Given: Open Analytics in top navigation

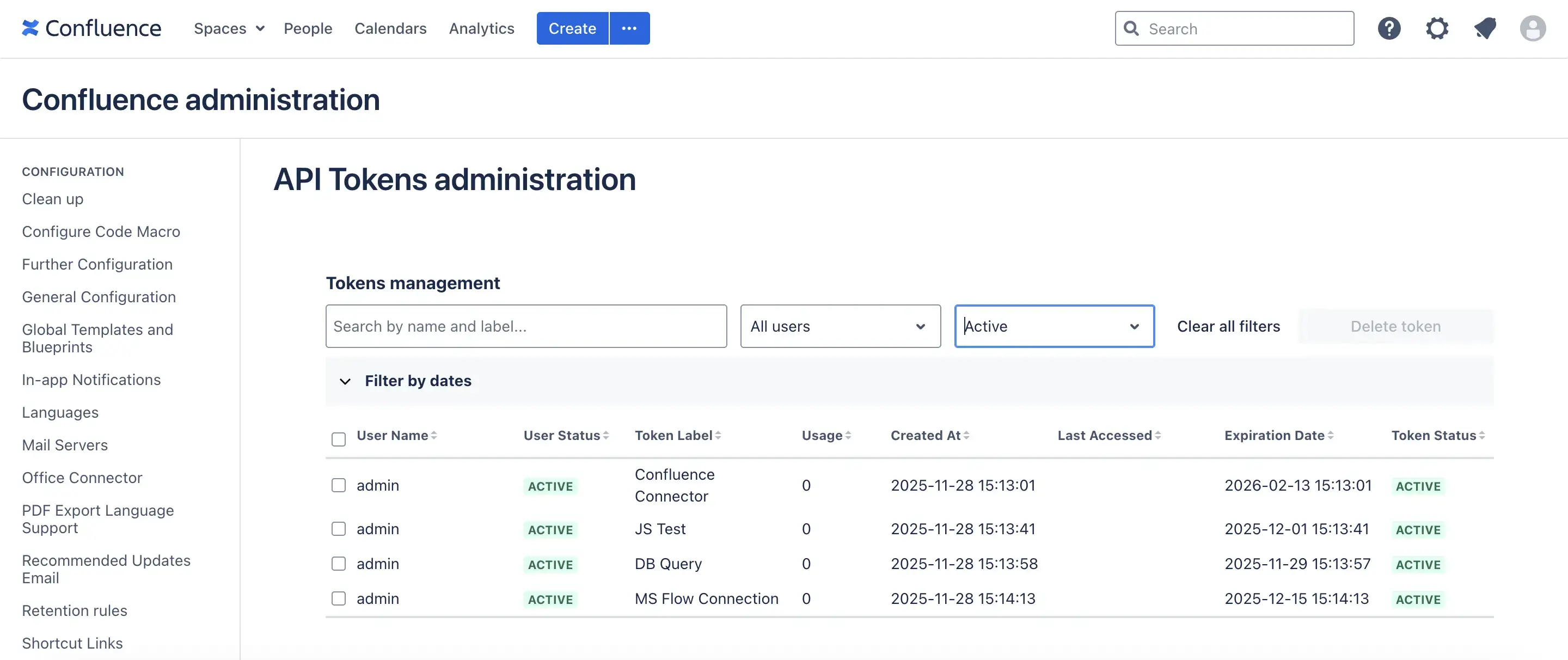Looking at the screenshot, I should click(x=481, y=28).
